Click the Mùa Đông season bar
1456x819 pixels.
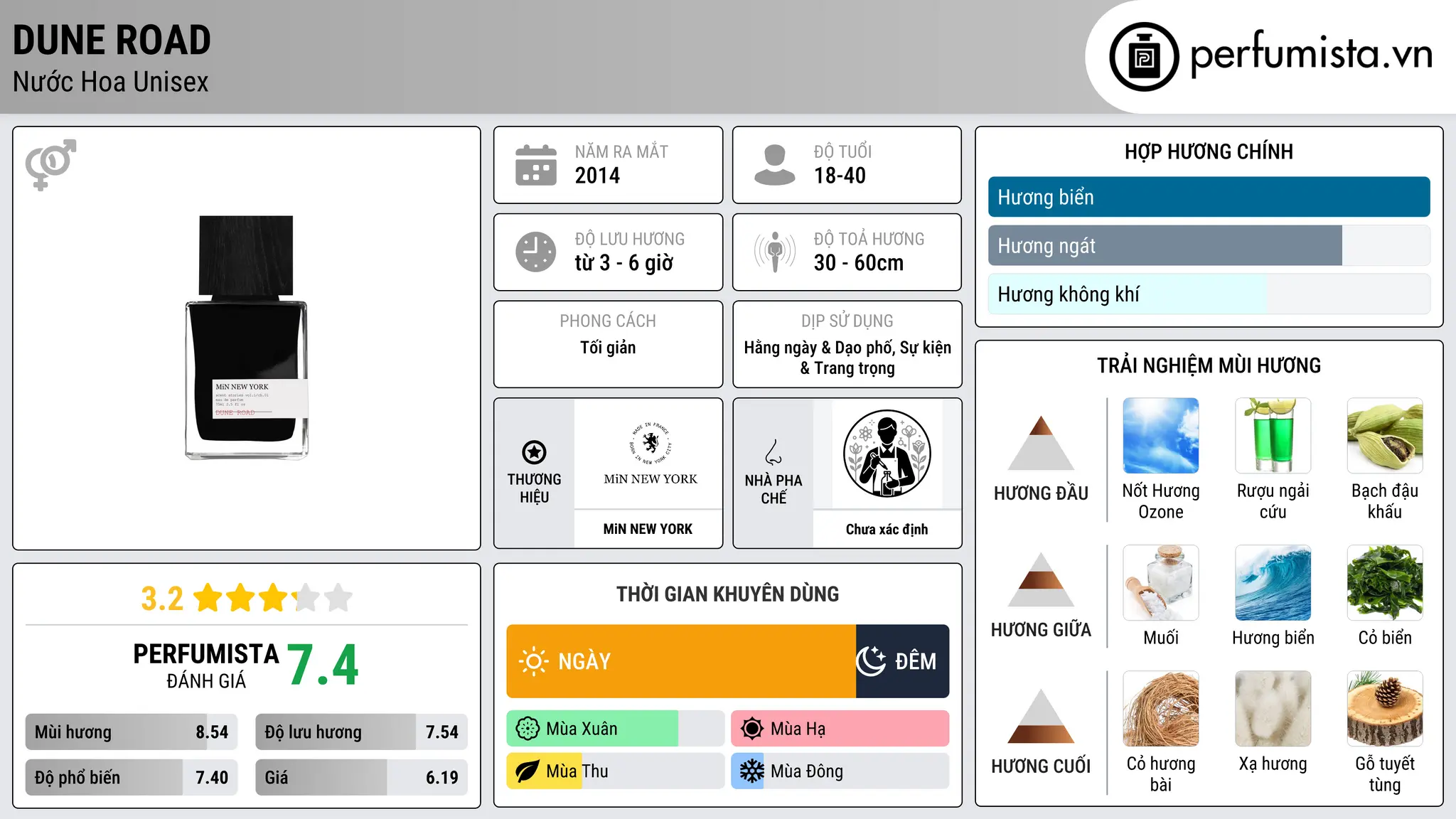click(840, 771)
